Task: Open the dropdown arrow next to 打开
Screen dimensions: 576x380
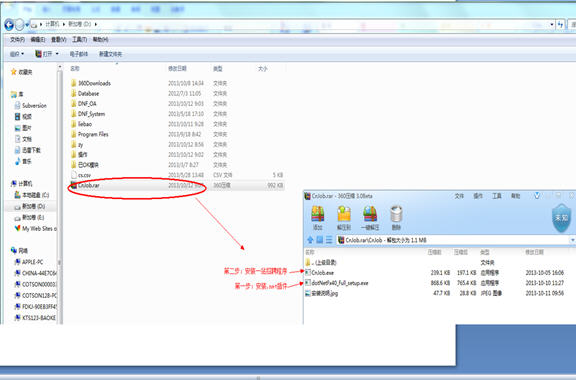Action: [x=57, y=54]
